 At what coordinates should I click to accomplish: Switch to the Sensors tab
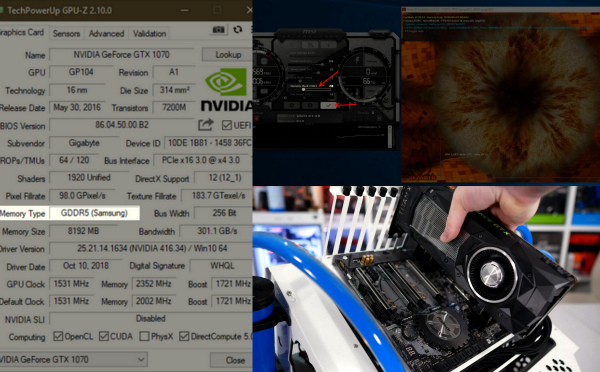(66, 34)
